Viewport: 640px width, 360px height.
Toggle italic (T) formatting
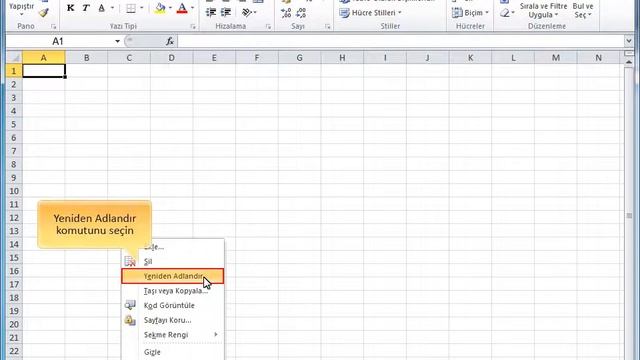tap(86, 8)
